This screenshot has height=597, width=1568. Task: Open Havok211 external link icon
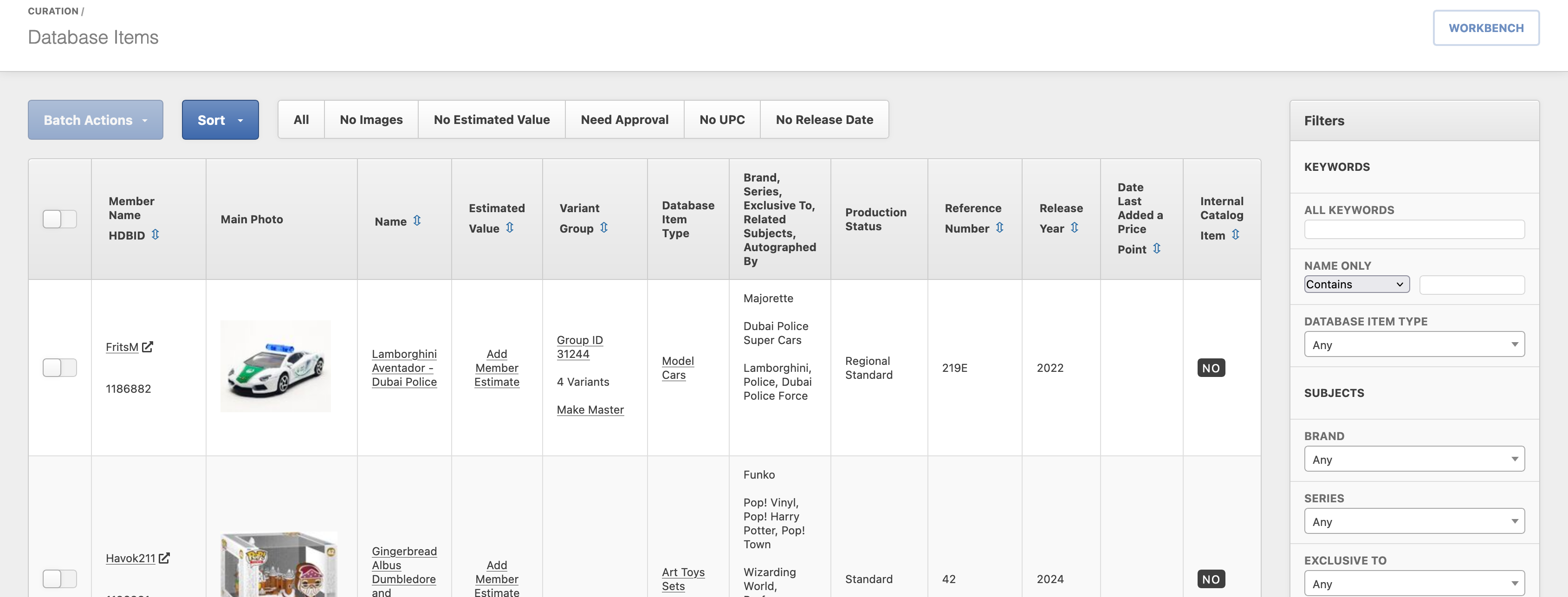[164, 558]
